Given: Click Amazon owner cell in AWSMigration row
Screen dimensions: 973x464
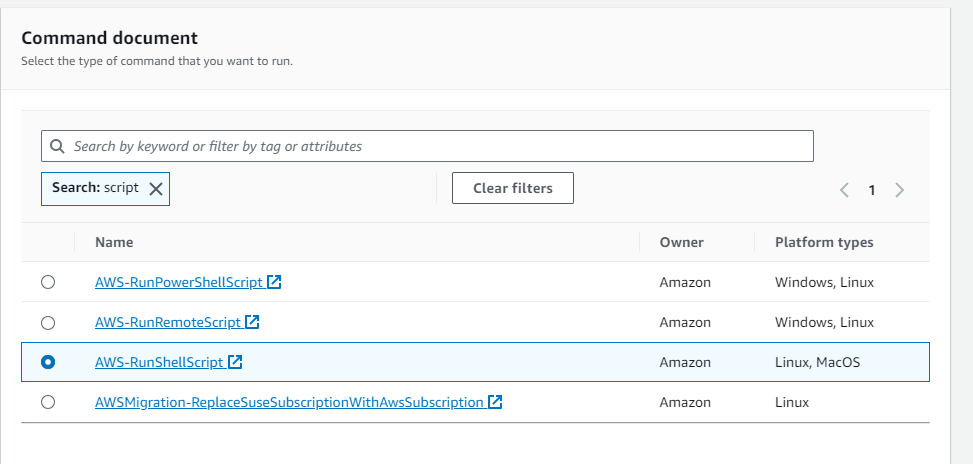Looking at the screenshot, I should (x=685, y=402).
